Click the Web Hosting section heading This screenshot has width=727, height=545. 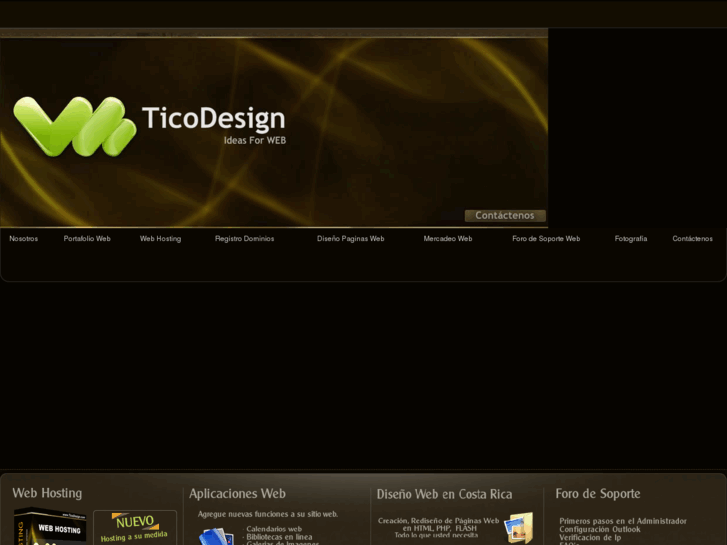(47, 493)
